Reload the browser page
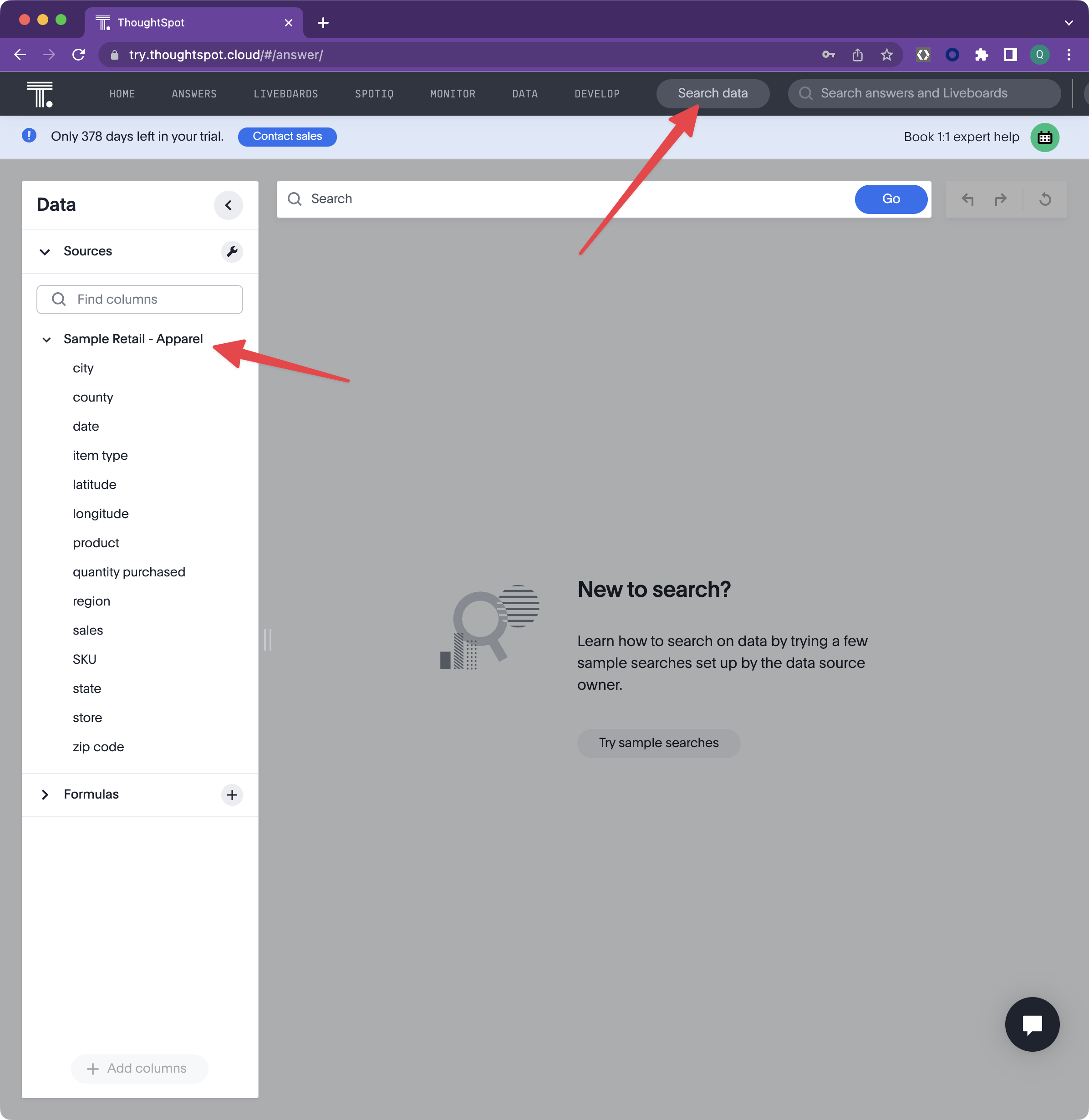The width and height of the screenshot is (1089, 1120). click(x=79, y=54)
